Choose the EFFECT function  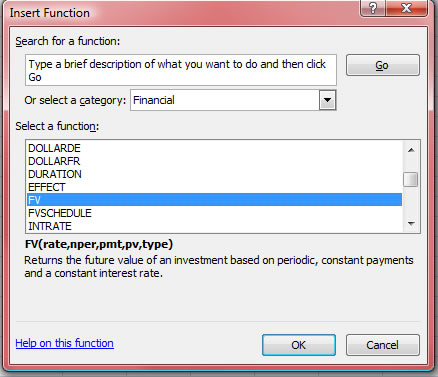click(x=214, y=187)
